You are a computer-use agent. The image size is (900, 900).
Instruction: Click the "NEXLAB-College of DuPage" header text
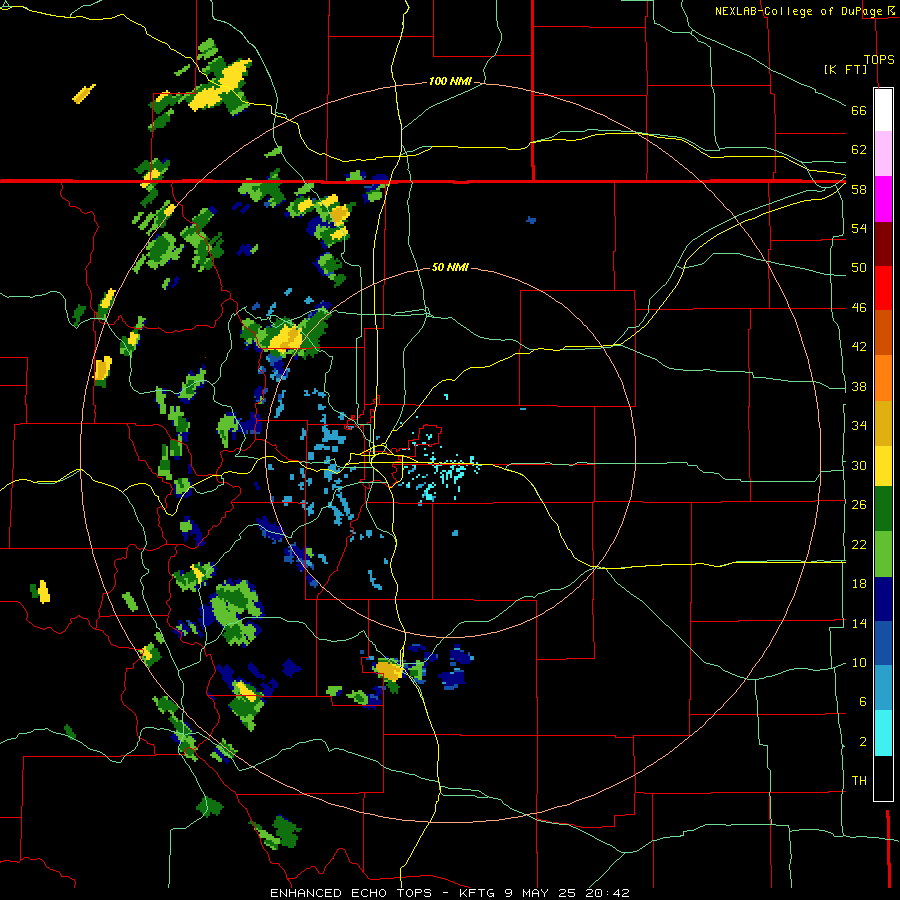796,11
